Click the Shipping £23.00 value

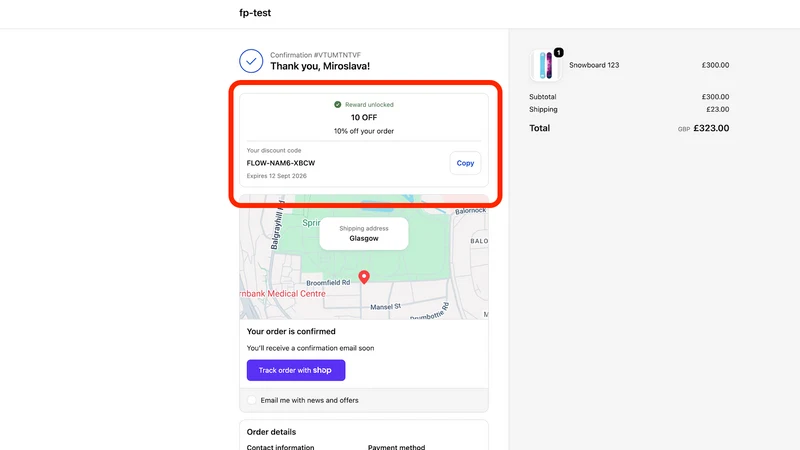tap(717, 110)
